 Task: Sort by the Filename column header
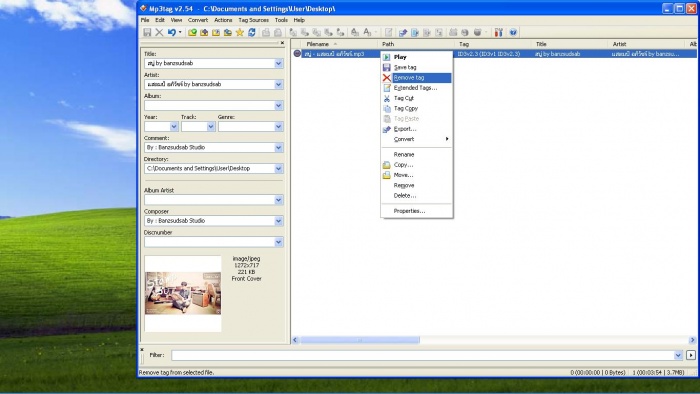coord(339,44)
